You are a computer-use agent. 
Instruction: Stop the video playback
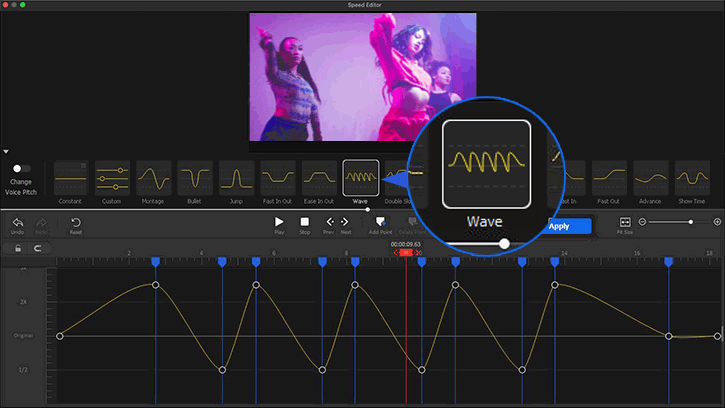point(305,222)
